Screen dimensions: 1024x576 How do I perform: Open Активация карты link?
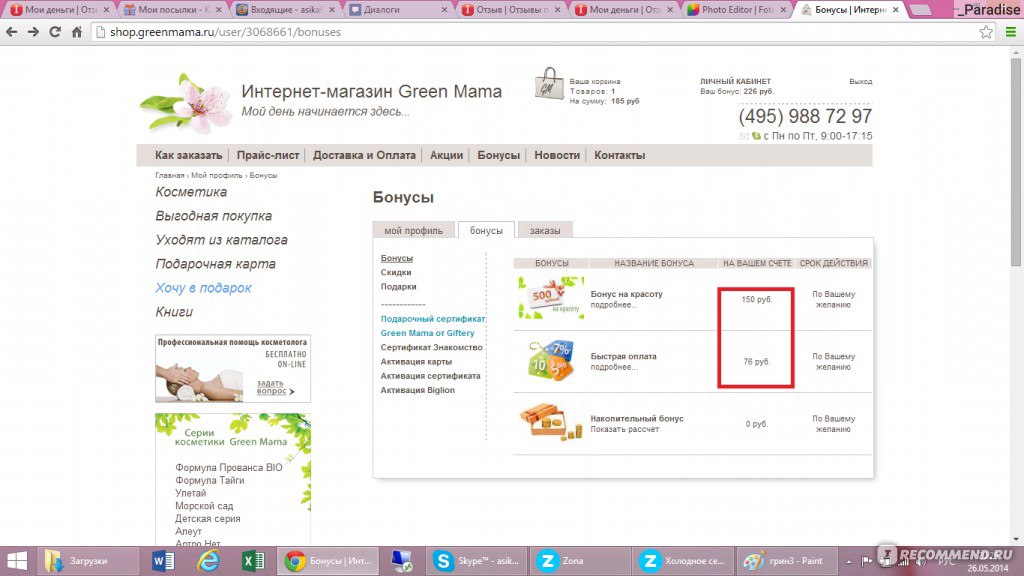pyautogui.click(x=416, y=362)
